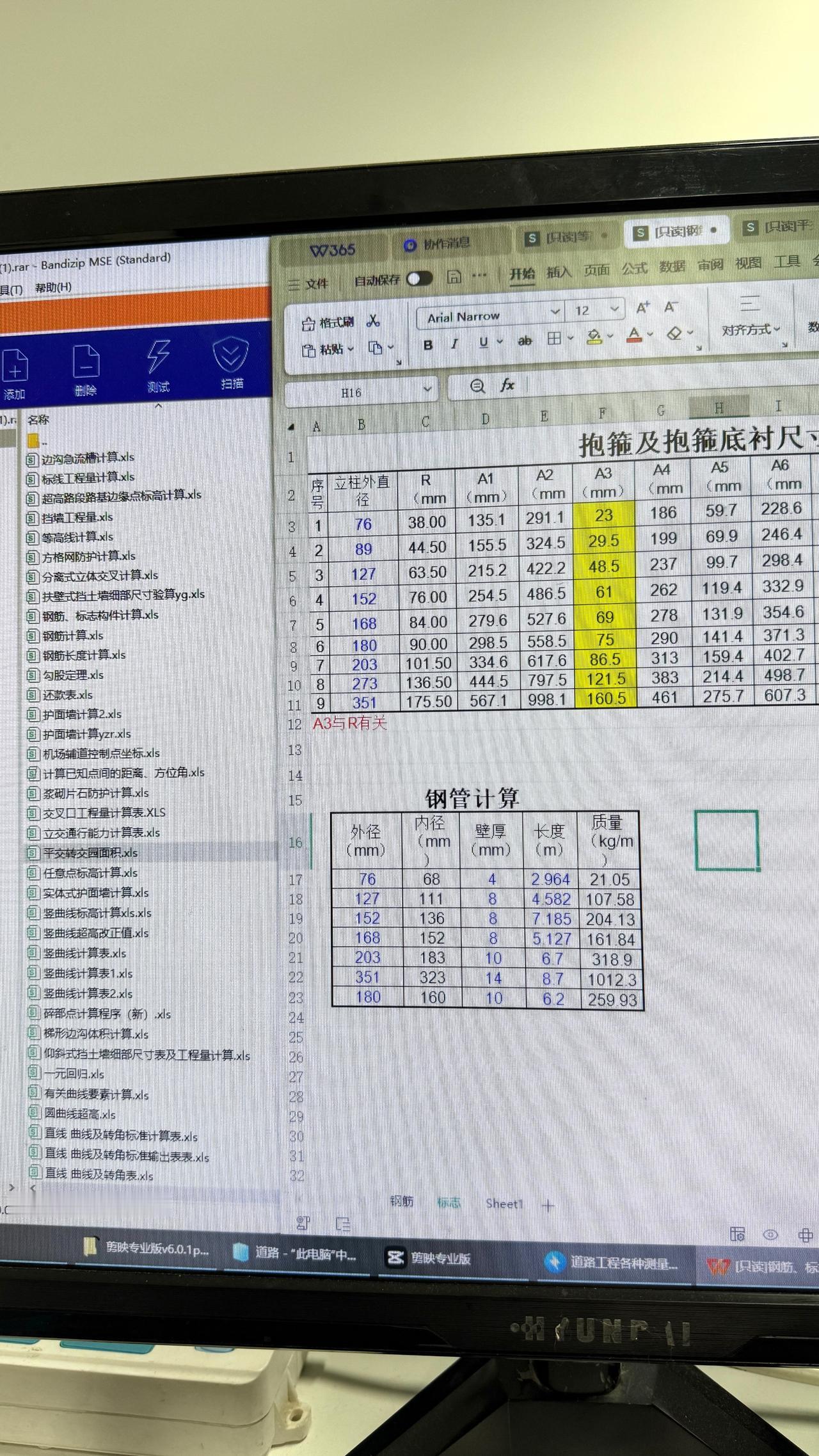Click the cell borders icon
Screen dimensions: 819x1456
pos(554,339)
